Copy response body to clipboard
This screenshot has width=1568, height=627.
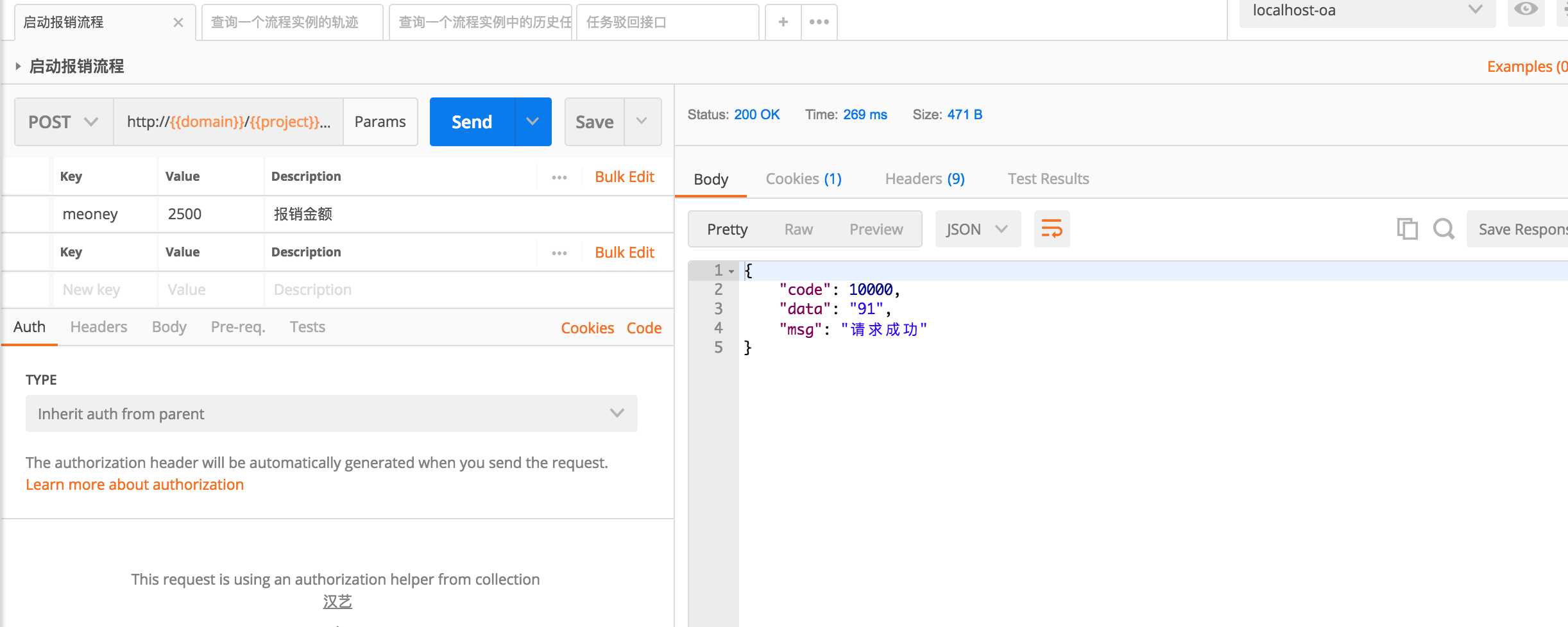(1407, 229)
